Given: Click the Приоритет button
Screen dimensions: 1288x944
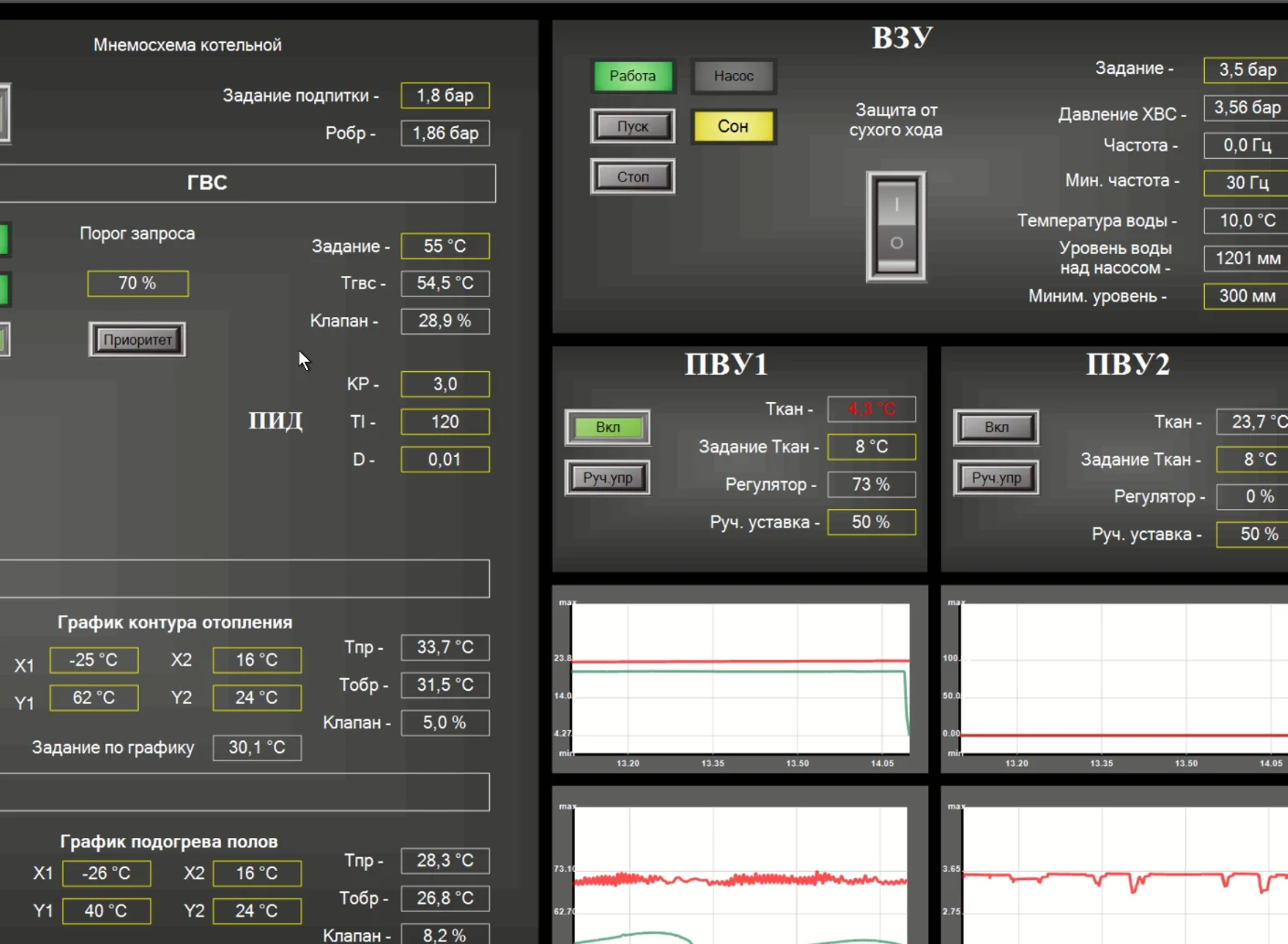Looking at the screenshot, I should [x=137, y=339].
